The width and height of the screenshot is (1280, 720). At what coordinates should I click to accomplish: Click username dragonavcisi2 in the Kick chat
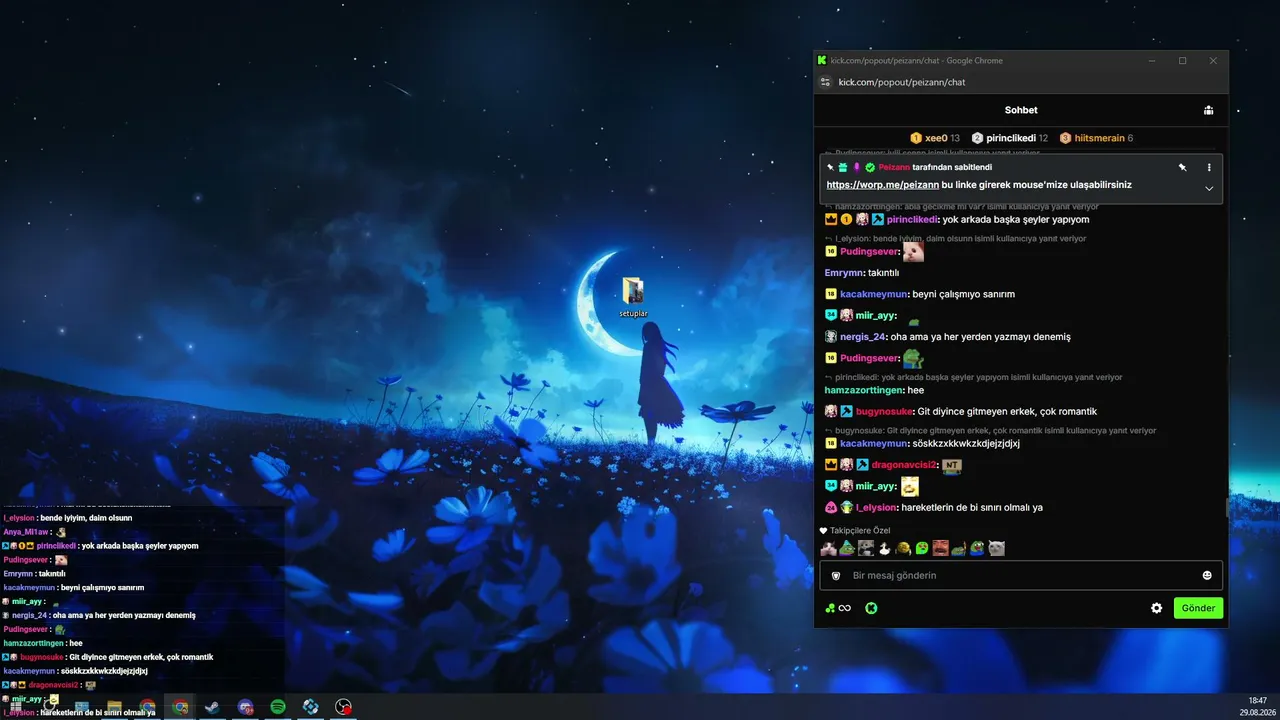point(904,465)
